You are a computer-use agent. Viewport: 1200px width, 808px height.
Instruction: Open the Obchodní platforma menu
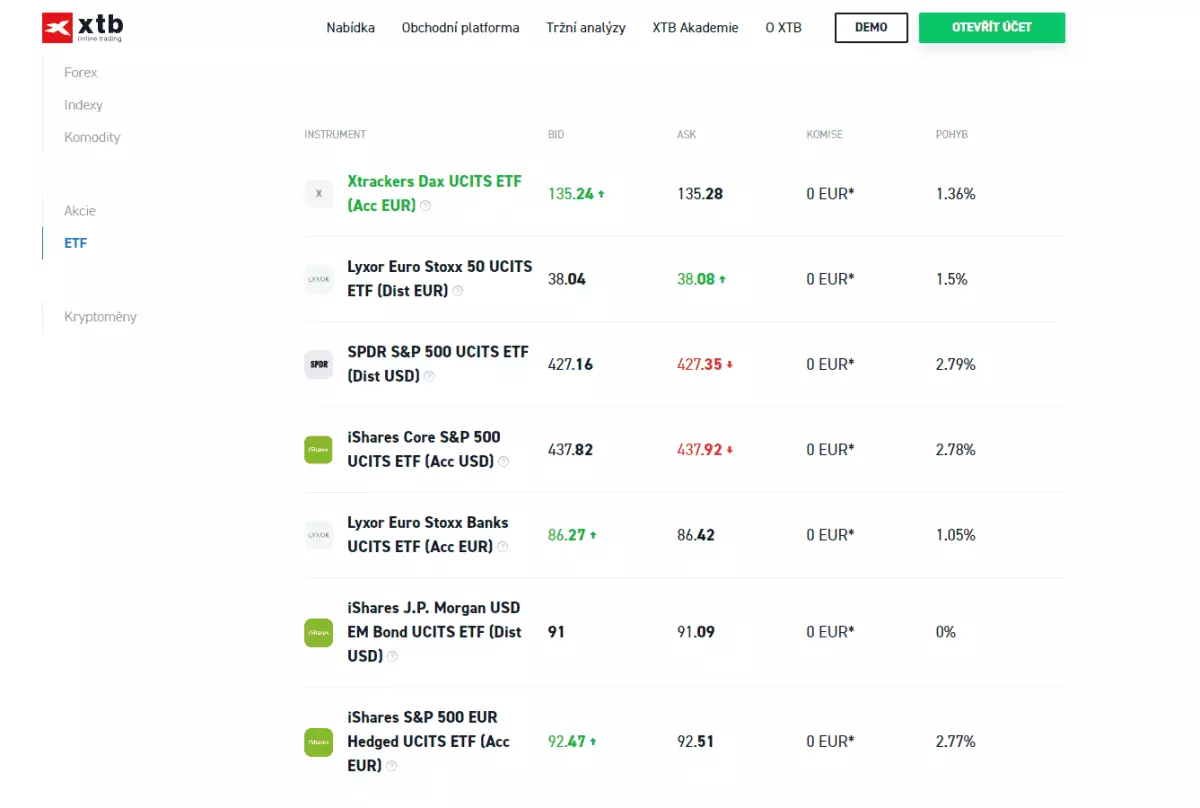pyautogui.click(x=460, y=28)
